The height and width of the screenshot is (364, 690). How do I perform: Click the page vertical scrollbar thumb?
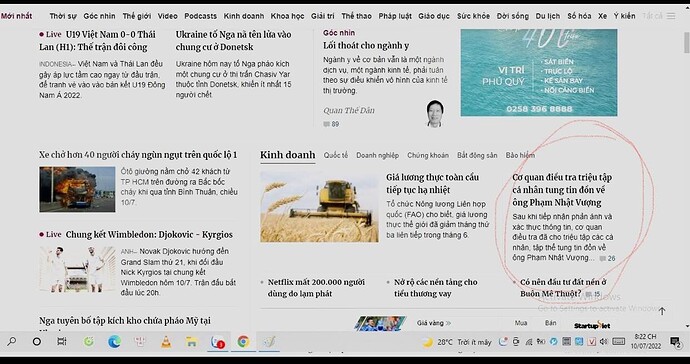(x=686, y=43)
